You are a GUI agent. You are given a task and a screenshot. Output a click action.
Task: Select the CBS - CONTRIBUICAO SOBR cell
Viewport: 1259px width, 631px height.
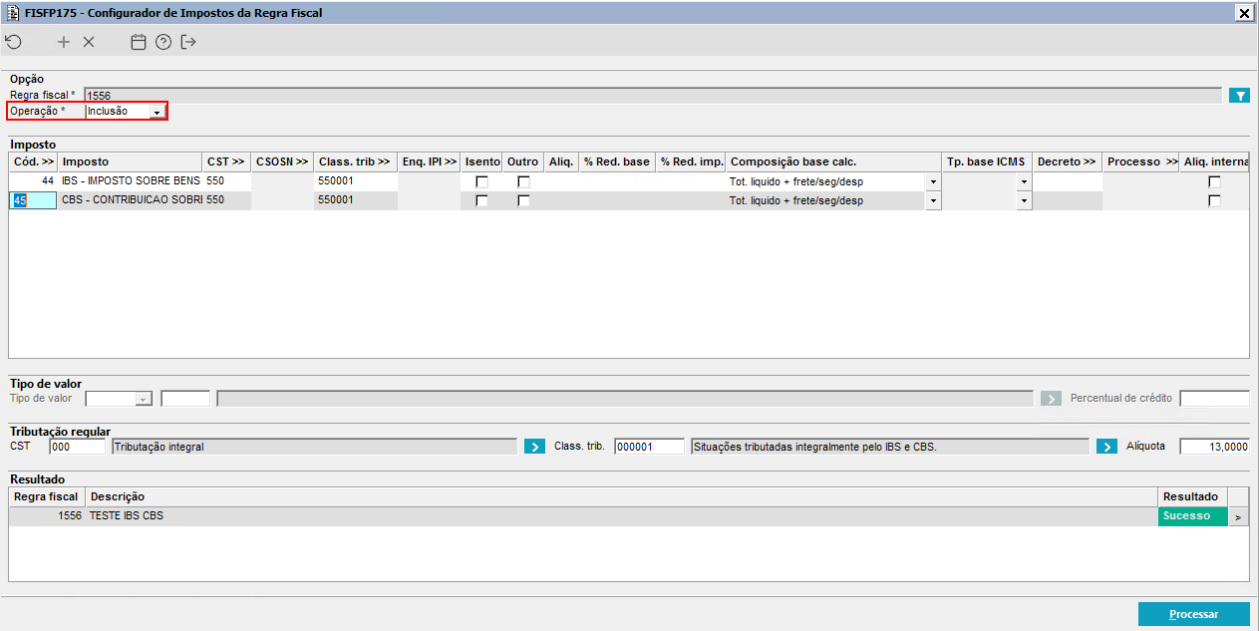point(131,201)
